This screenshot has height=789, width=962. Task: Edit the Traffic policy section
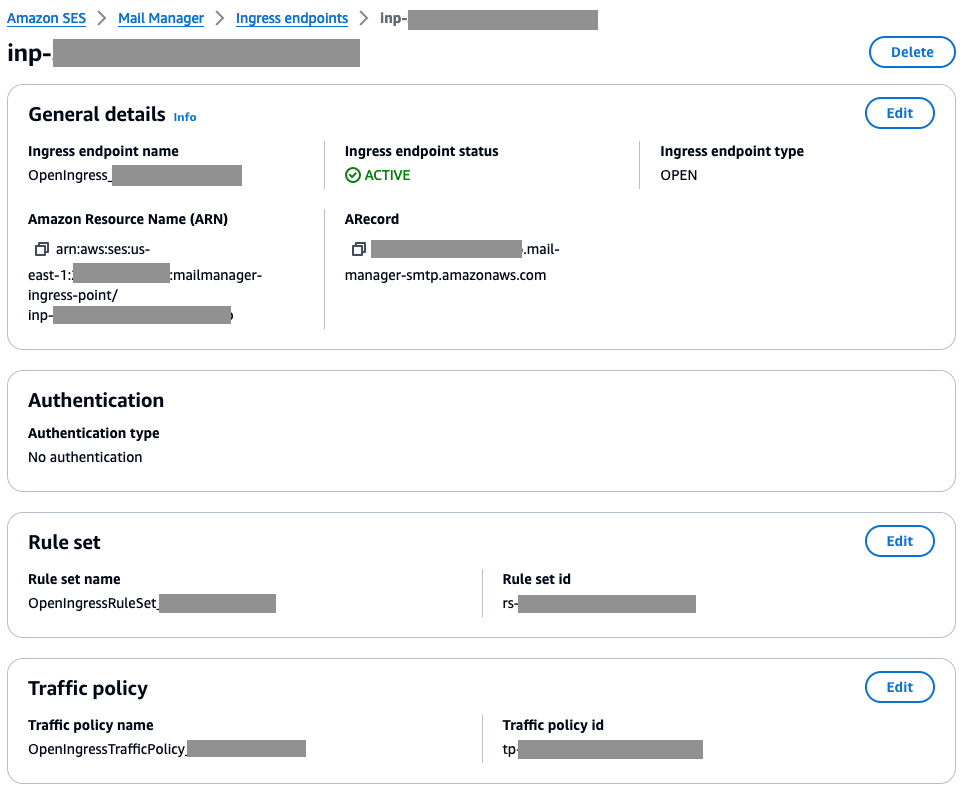898,687
